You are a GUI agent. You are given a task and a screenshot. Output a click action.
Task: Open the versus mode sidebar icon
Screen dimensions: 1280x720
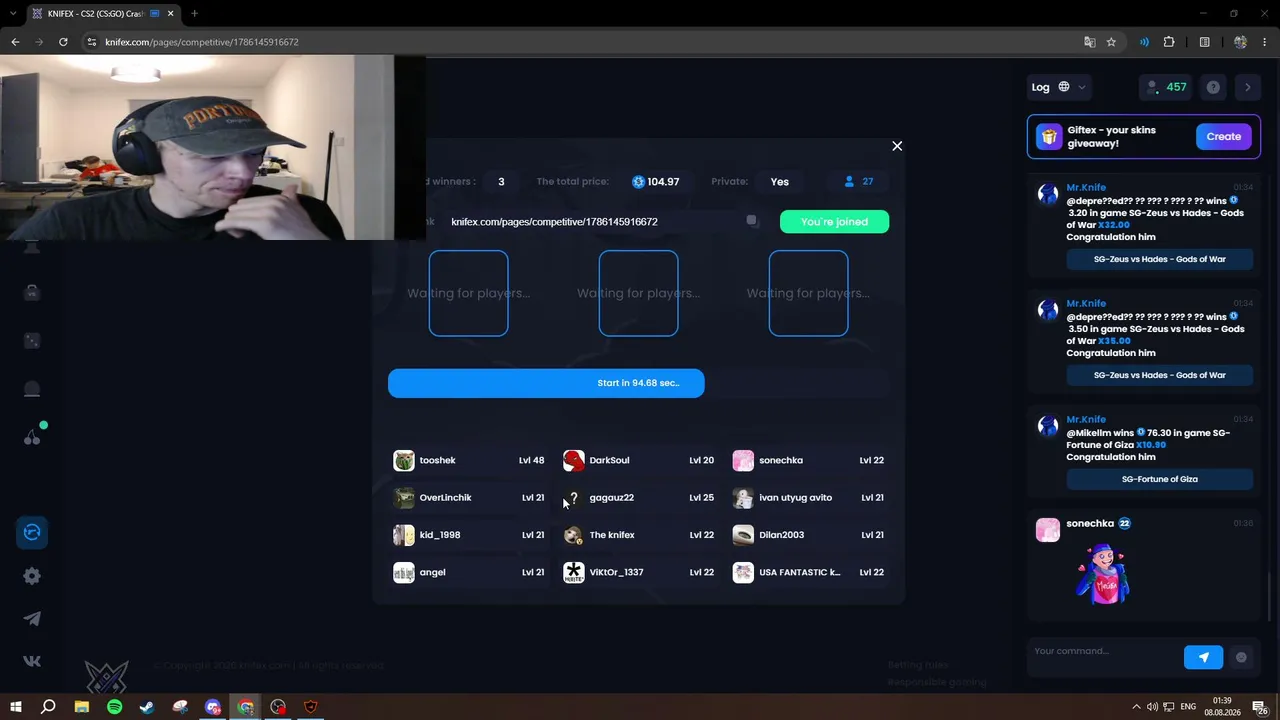pos(32,293)
